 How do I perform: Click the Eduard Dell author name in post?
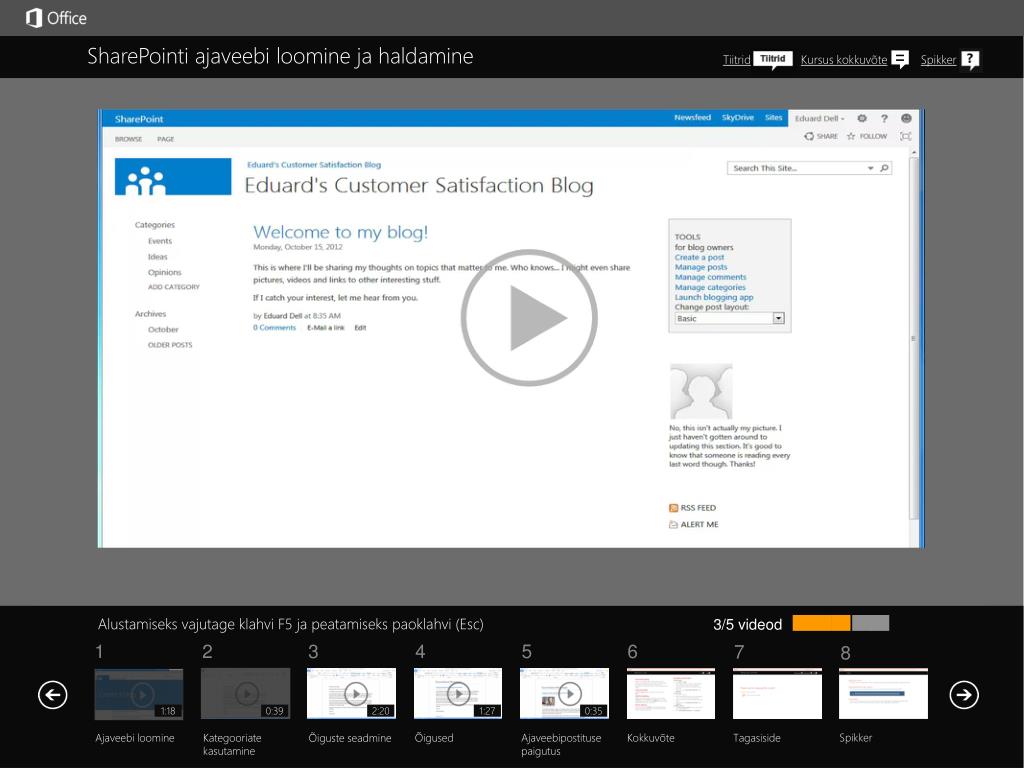[283, 315]
